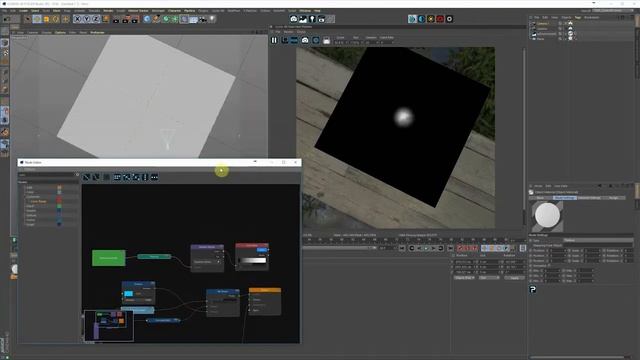Screen dimensions: 640x360
Task: Click the material preview sphere thumbnail
Action: point(547,216)
